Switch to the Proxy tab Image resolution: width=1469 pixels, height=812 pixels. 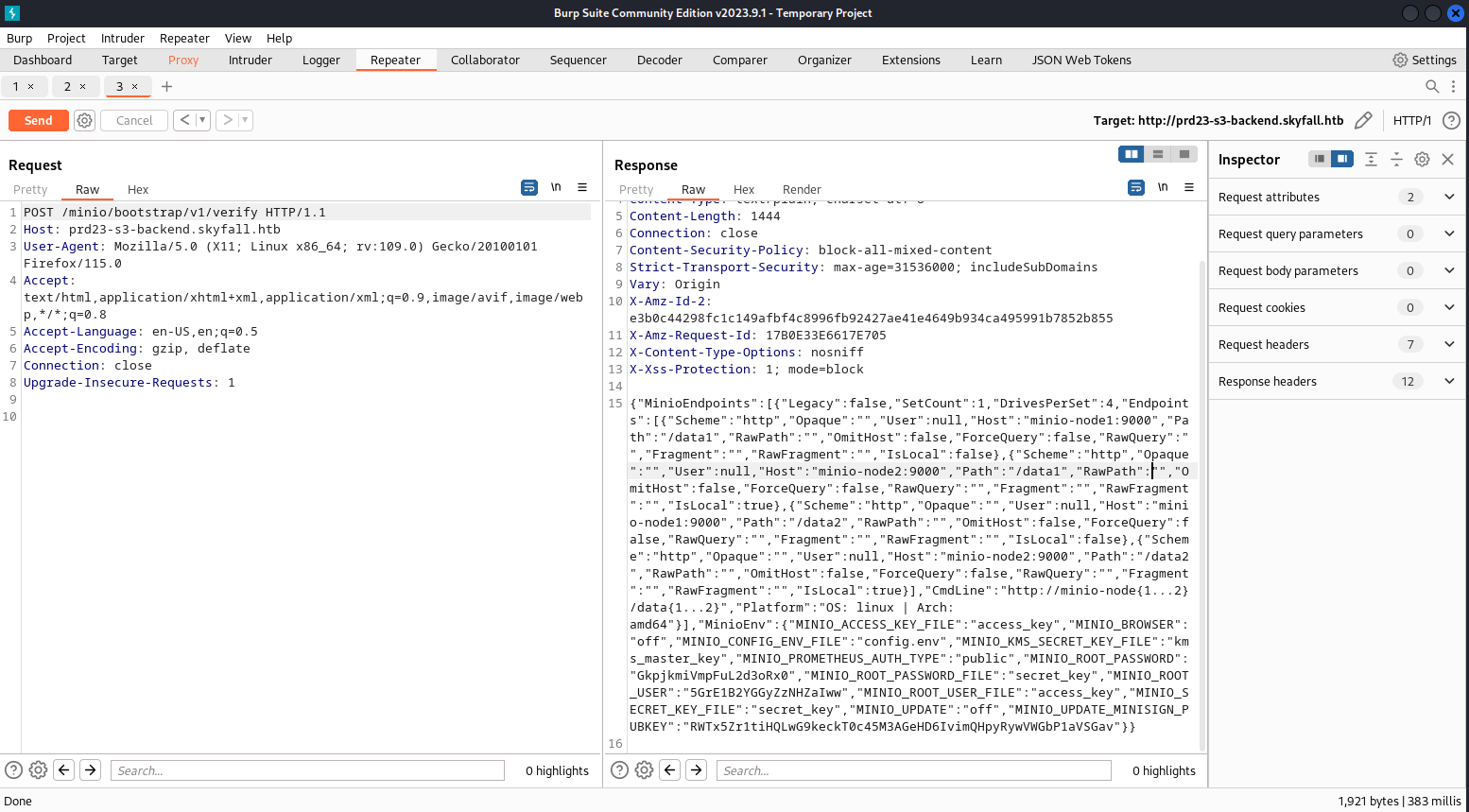point(183,60)
